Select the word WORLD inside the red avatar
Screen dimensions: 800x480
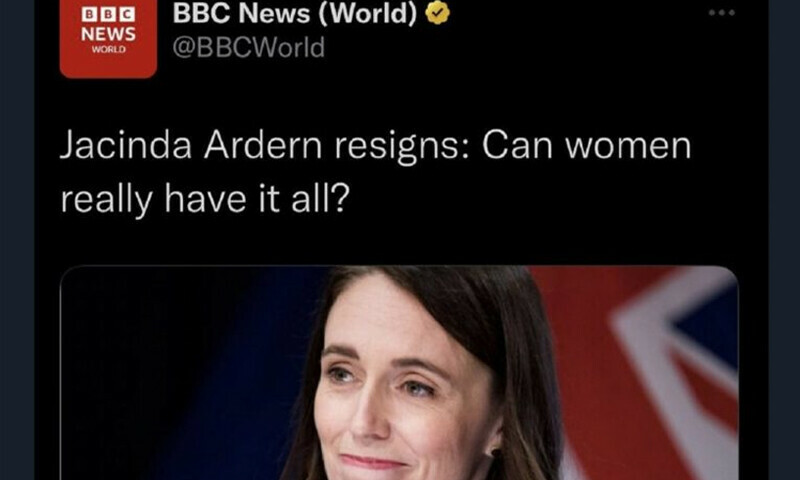108,49
